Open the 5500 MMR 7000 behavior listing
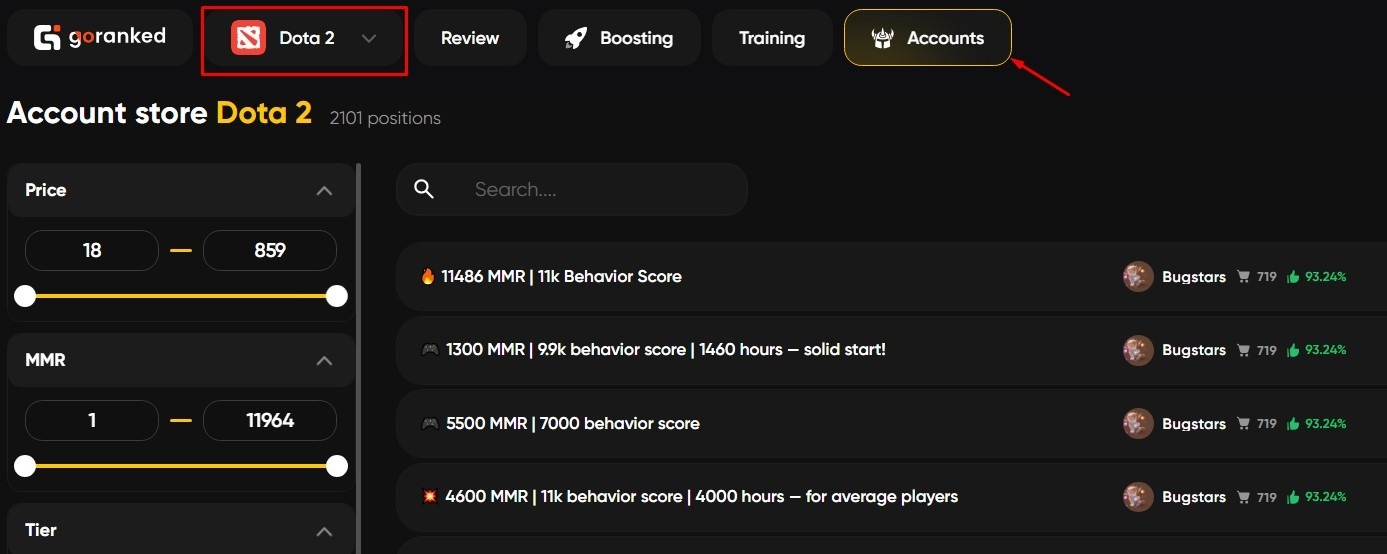 click(572, 424)
